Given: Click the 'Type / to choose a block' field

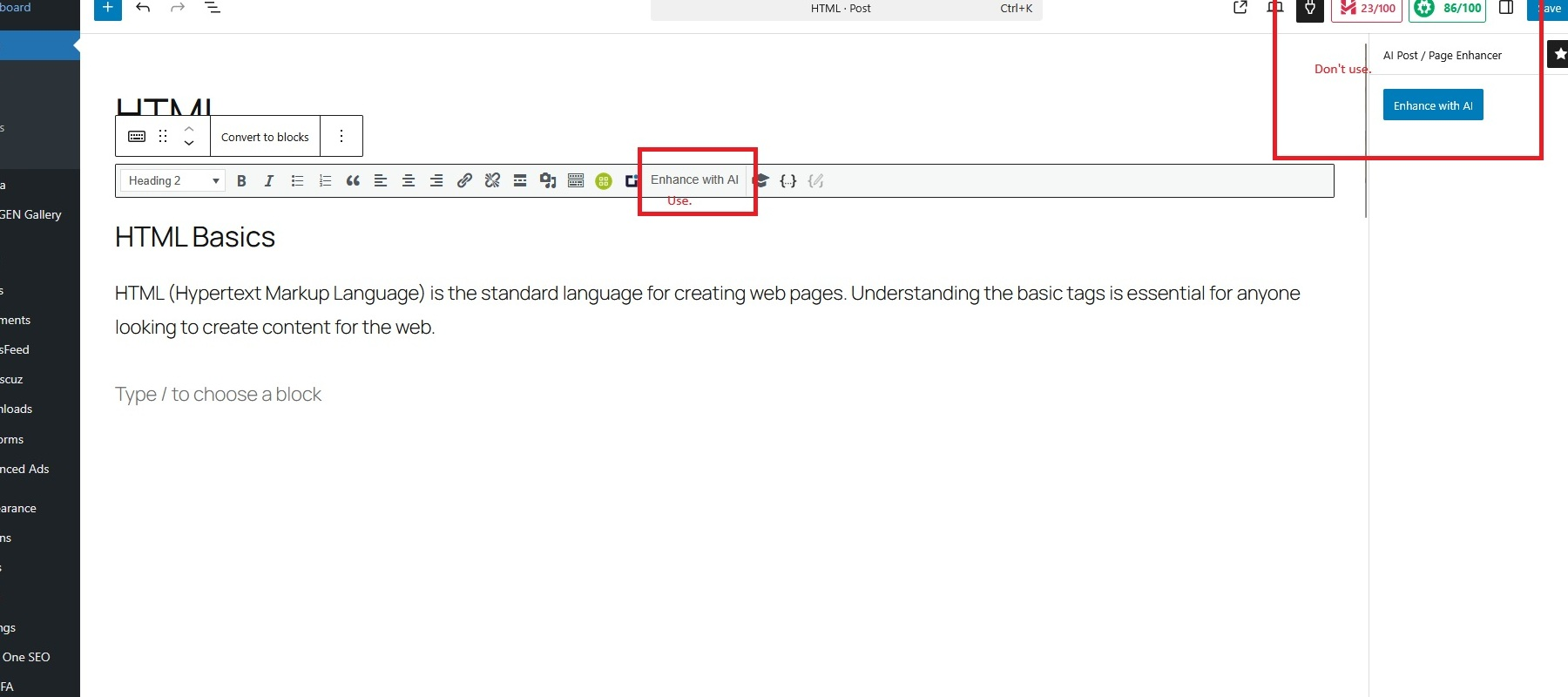Looking at the screenshot, I should click(x=219, y=395).
